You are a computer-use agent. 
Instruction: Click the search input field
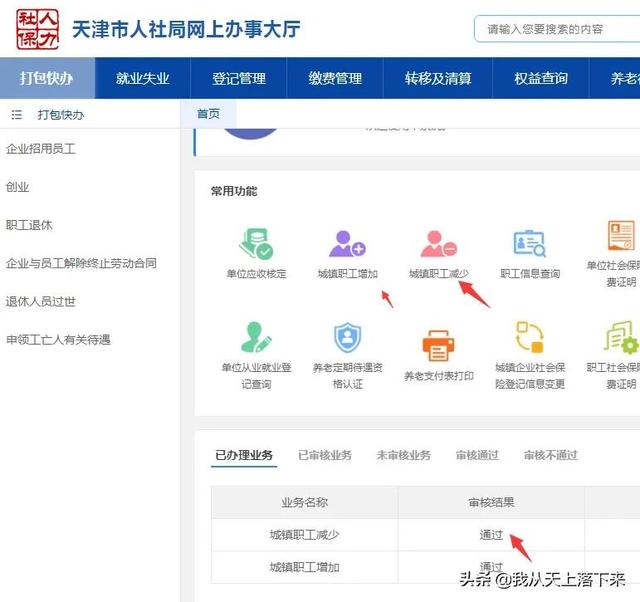[x=557, y=29]
